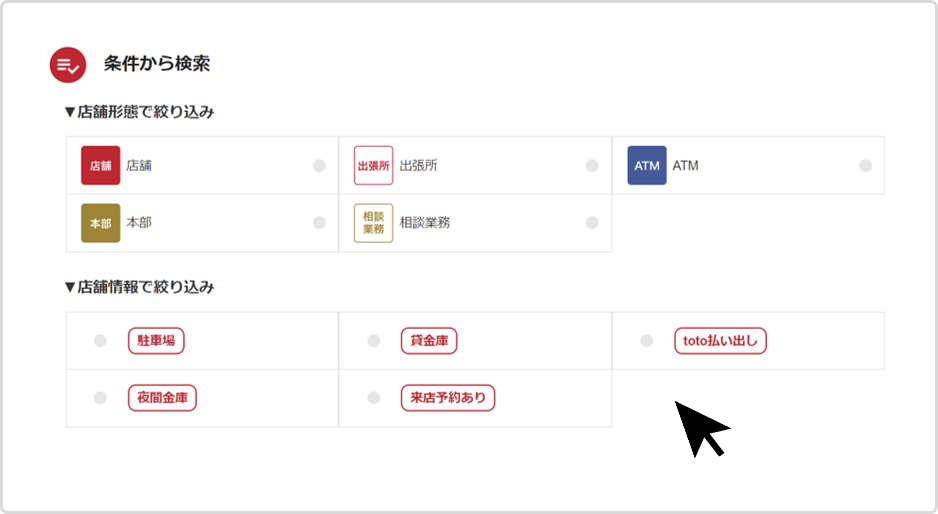
Task: Click the gold 本部 badge icon
Action: (x=100, y=223)
